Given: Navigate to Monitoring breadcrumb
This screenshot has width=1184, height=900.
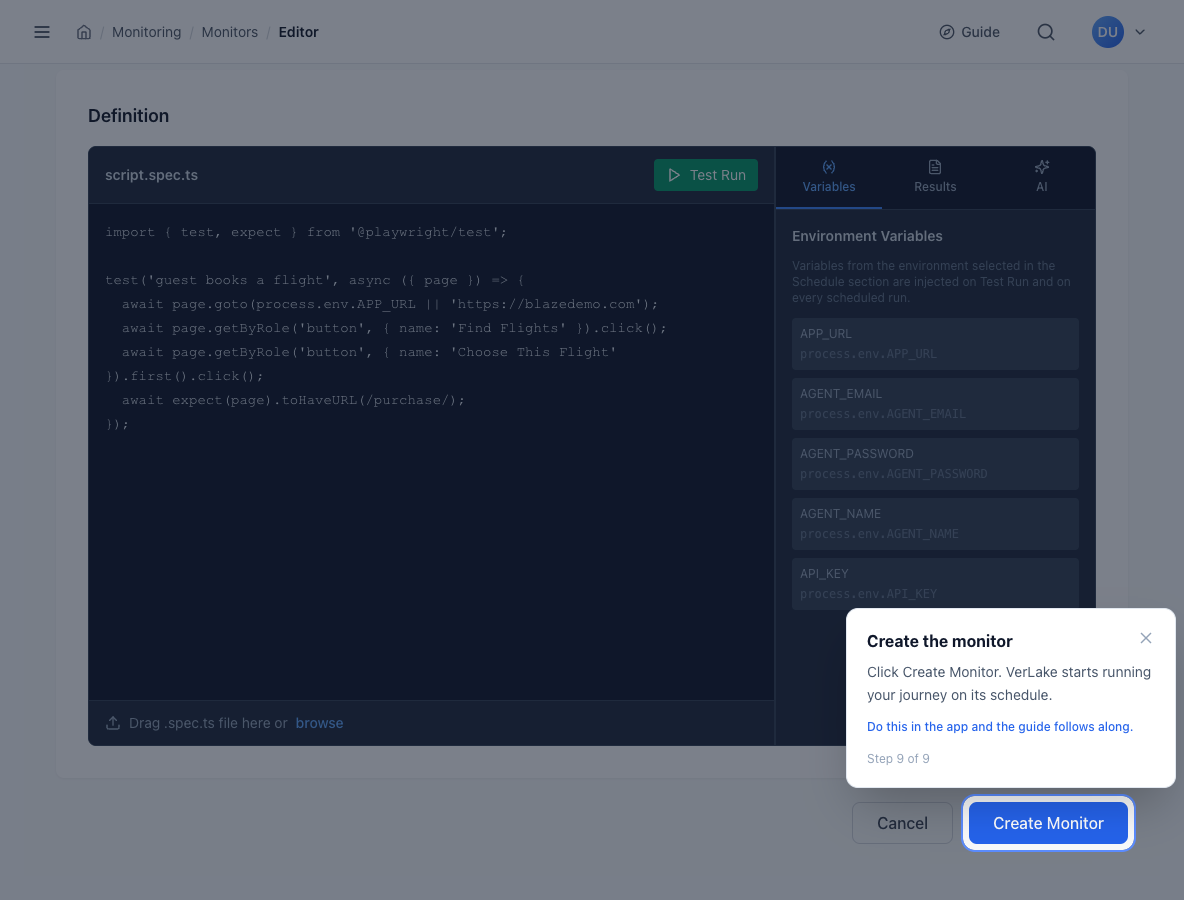Looking at the screenshot, I should pyautogui.click(x=146, y=32).
